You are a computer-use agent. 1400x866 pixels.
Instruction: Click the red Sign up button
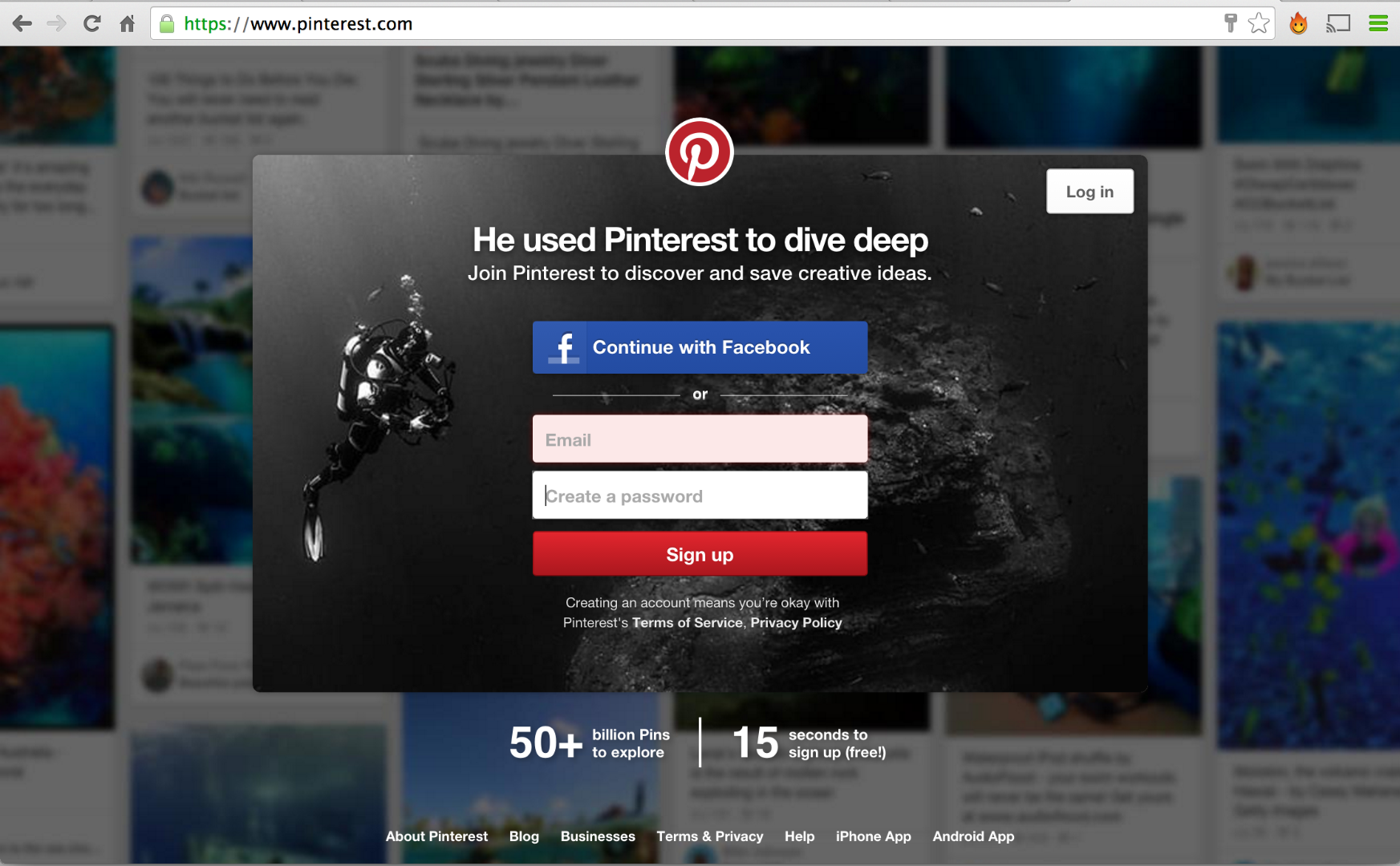[700, 554]
